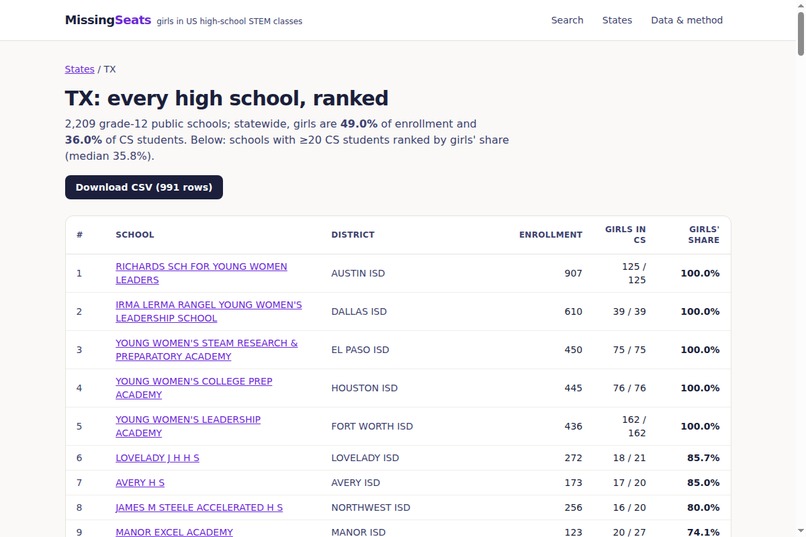
Task: Select the EL PASO ISD district cell
Action: point(360,349)
